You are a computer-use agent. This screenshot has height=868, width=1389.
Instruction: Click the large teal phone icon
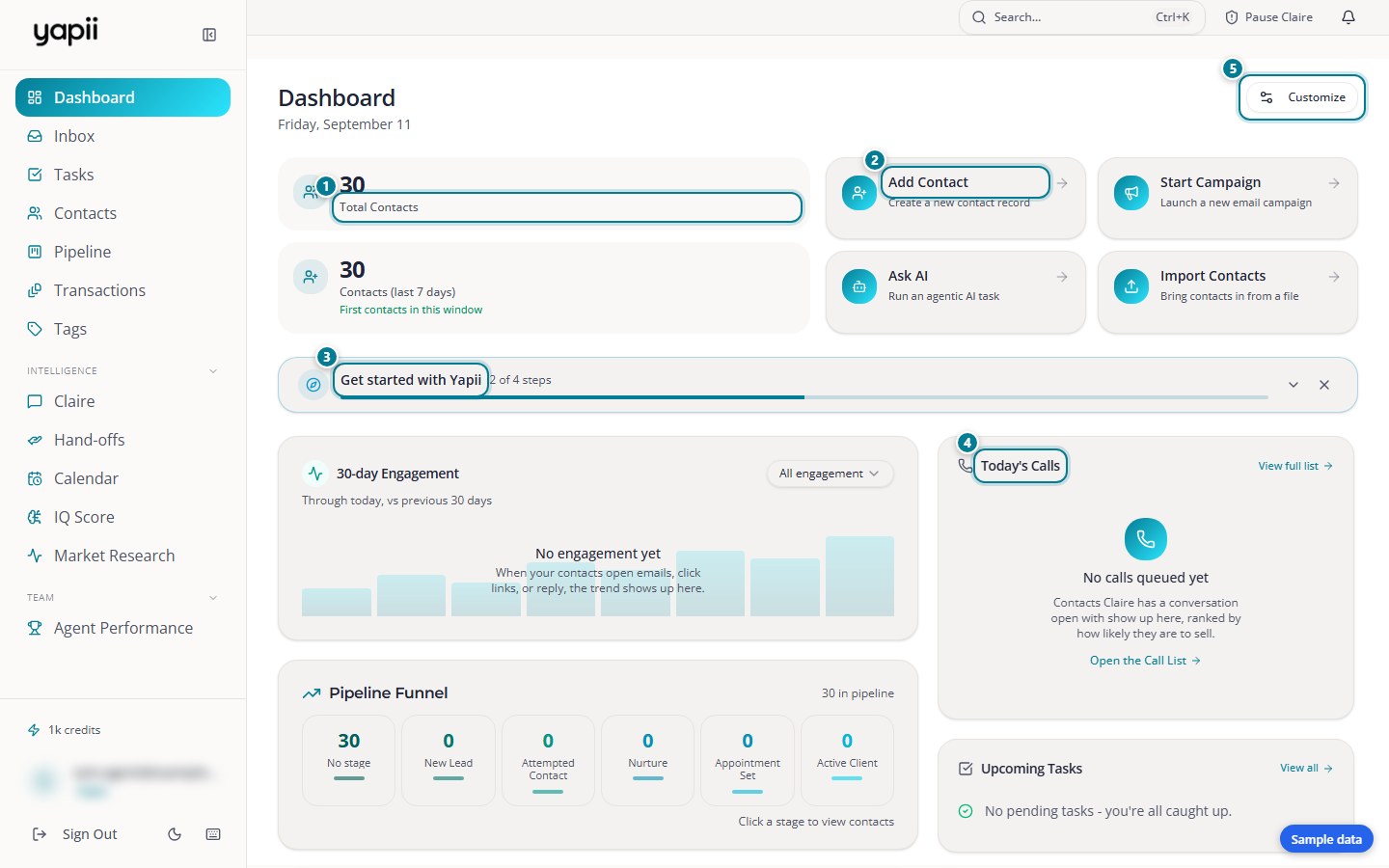tap(1146, 539)
